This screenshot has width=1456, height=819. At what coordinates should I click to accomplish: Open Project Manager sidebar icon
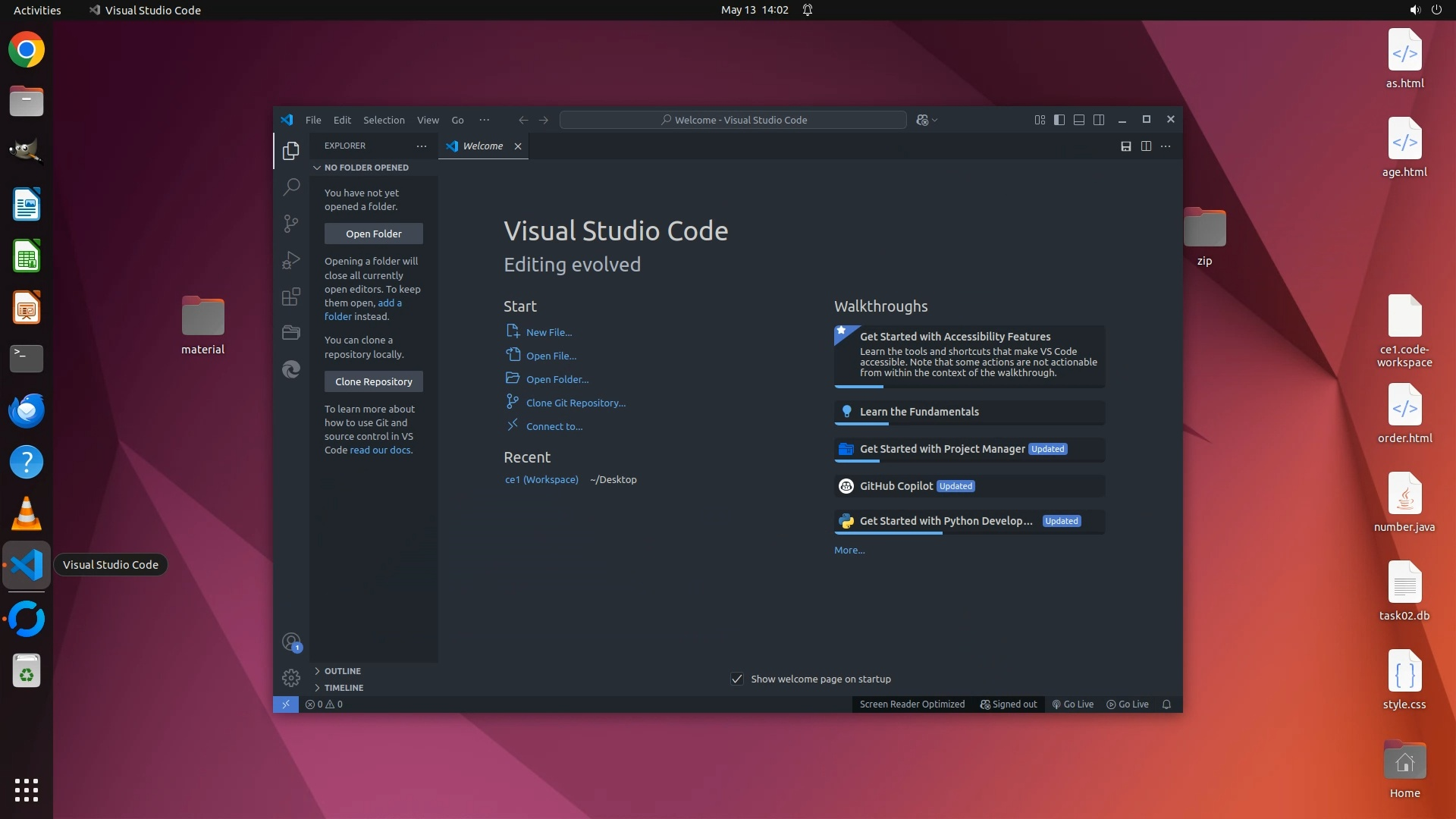[x=291, y=332]
